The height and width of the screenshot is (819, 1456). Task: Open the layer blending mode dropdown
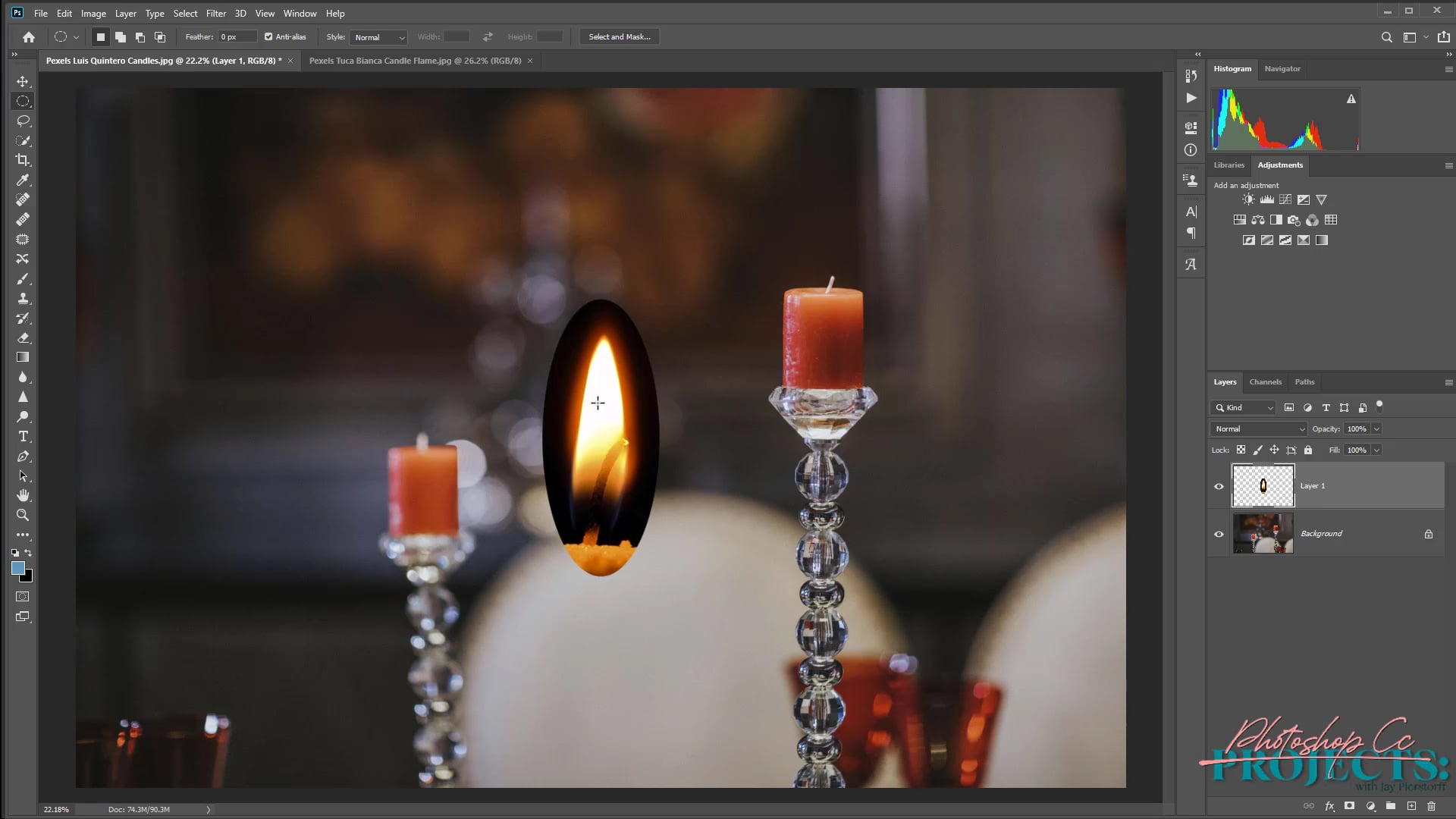click(x=1257, y=428)
